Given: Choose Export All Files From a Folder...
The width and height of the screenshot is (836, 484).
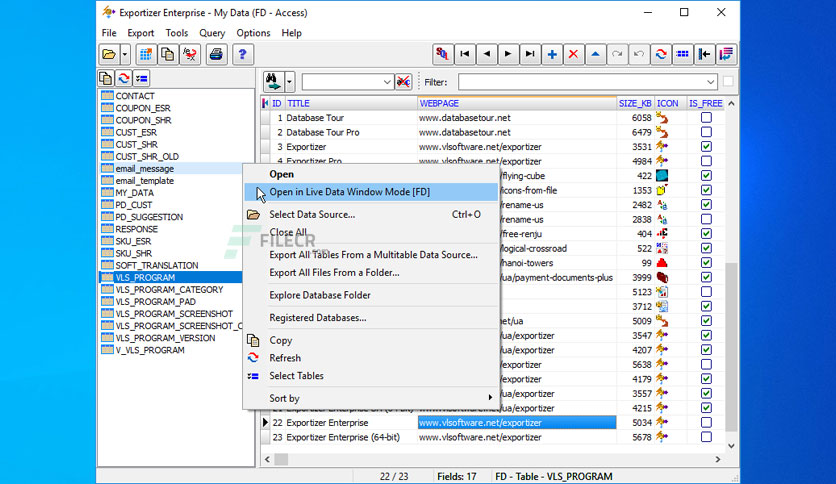Looking at the screenshot, I should point(371,272).
